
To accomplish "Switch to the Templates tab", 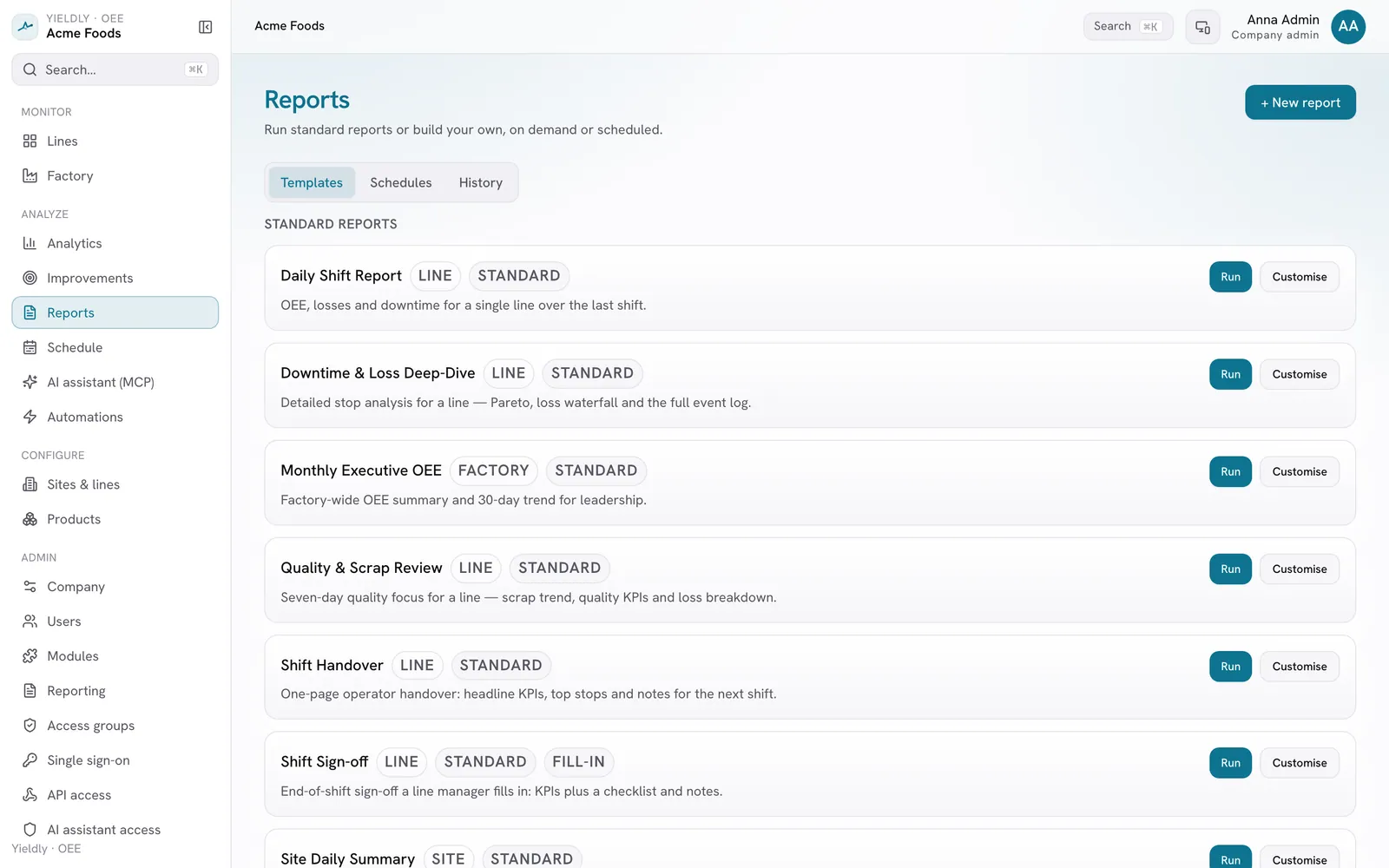I will pos(312,182).
